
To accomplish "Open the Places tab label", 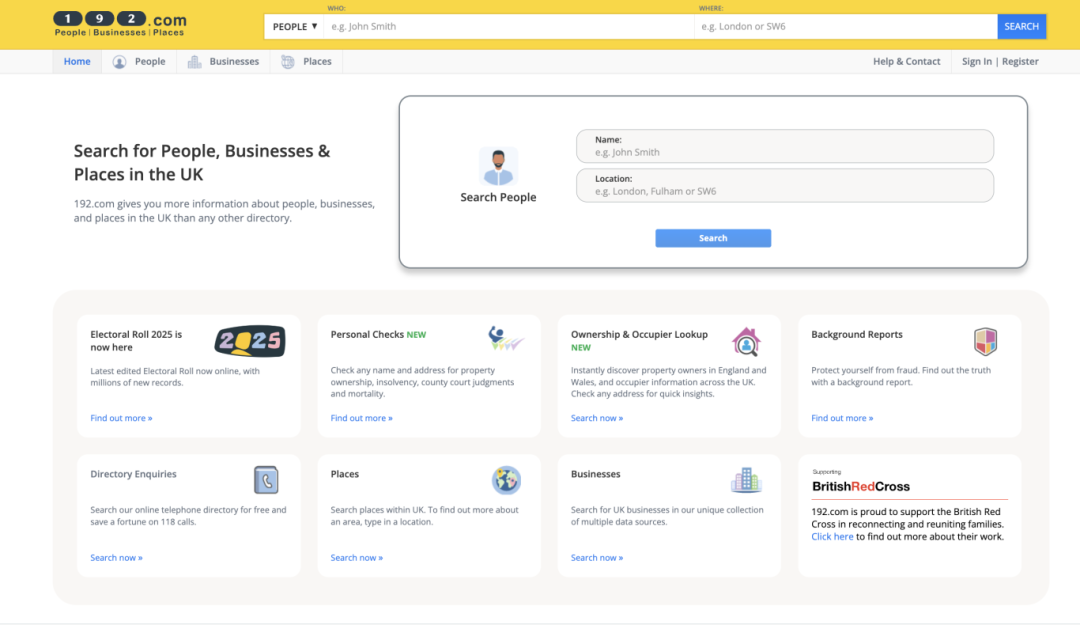I will coord(318,61).
